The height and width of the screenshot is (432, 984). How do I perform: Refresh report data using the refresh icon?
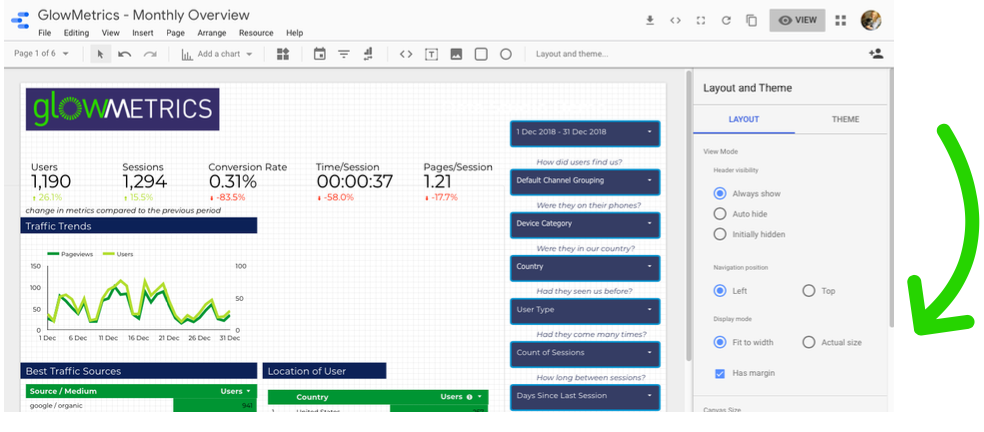tap(725, 20)
